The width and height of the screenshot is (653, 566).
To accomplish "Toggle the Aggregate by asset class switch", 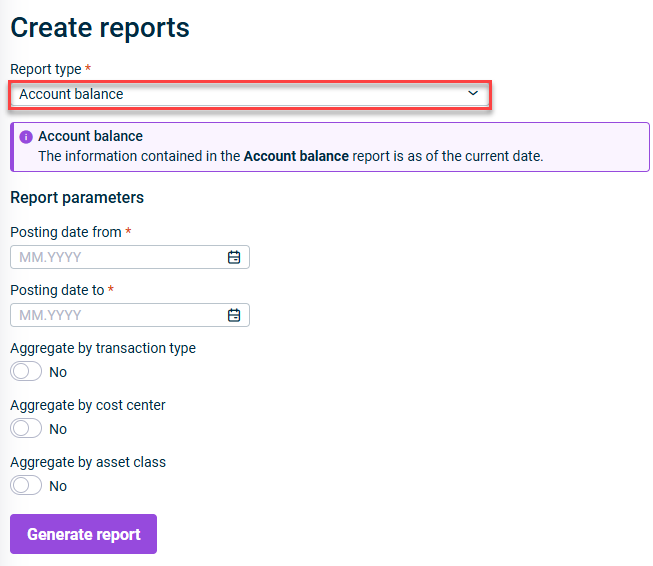I will tap(26, 486).
